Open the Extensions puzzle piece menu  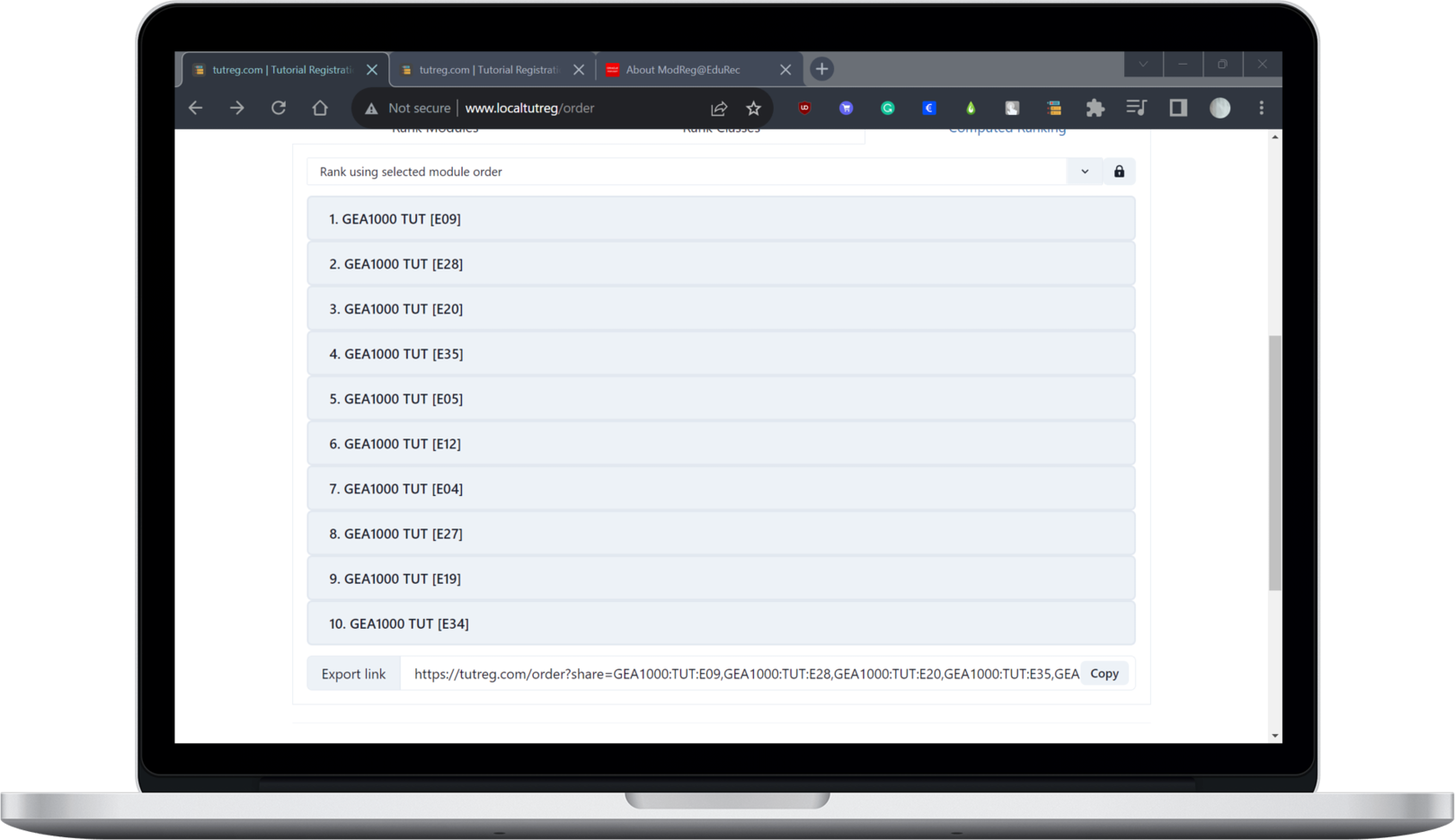[x=1095, y=108]
